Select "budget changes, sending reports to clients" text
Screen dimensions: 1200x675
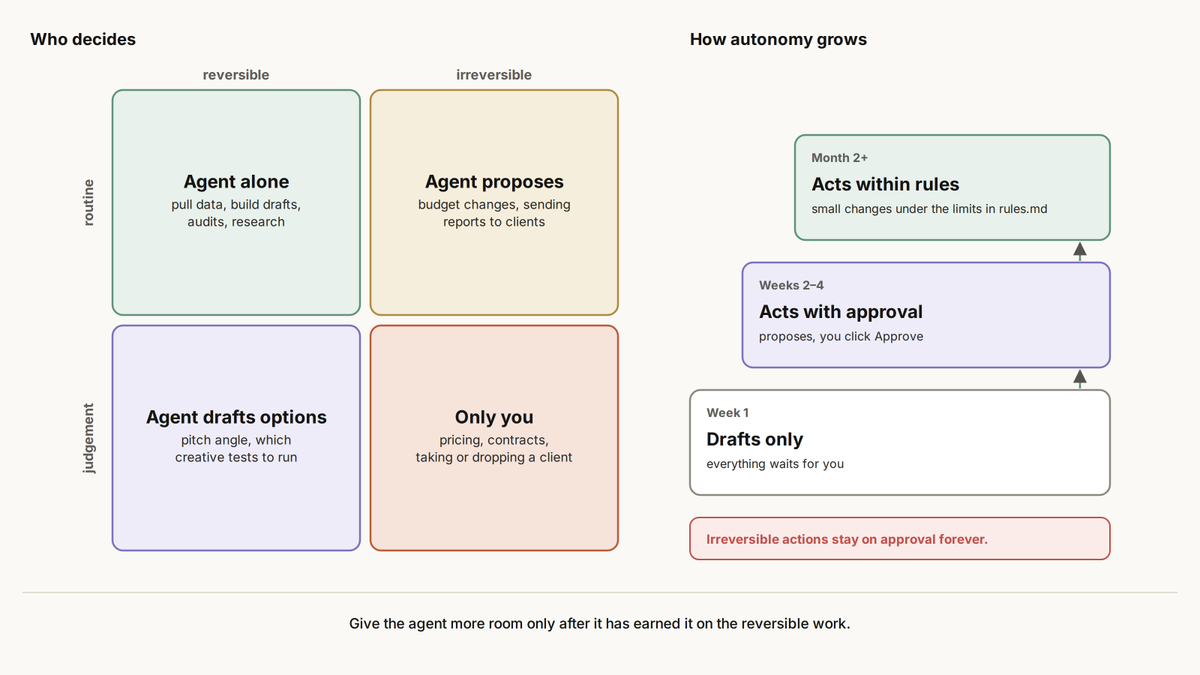[x=494, y=213]
